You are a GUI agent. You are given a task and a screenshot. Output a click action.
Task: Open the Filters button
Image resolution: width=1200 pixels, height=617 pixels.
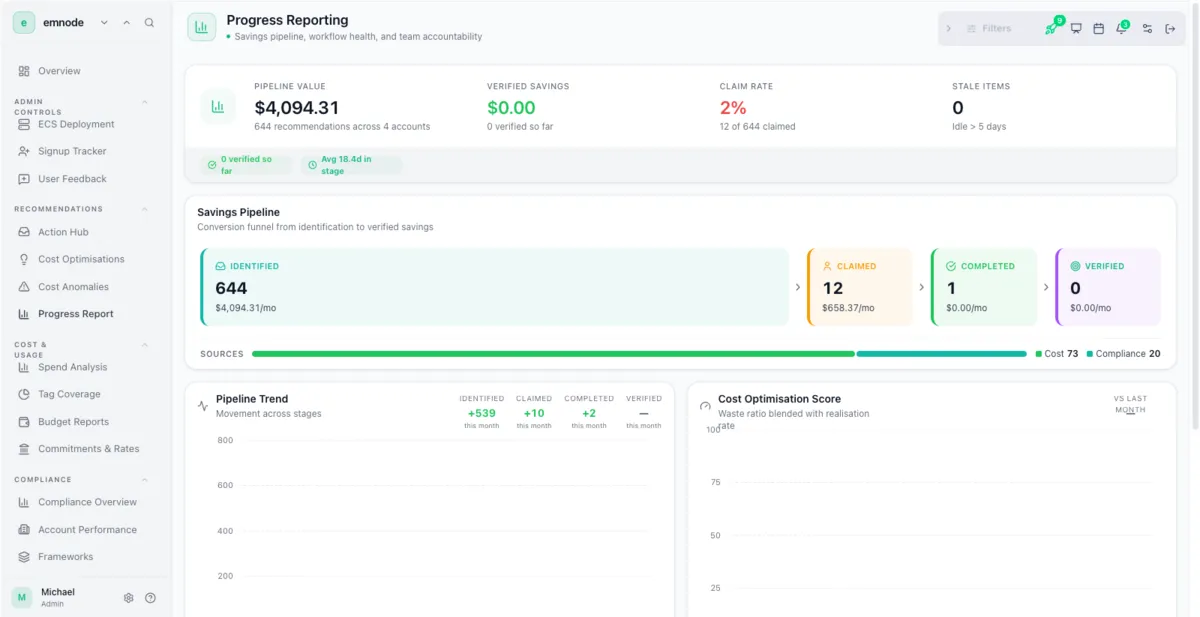coord(989,28)
